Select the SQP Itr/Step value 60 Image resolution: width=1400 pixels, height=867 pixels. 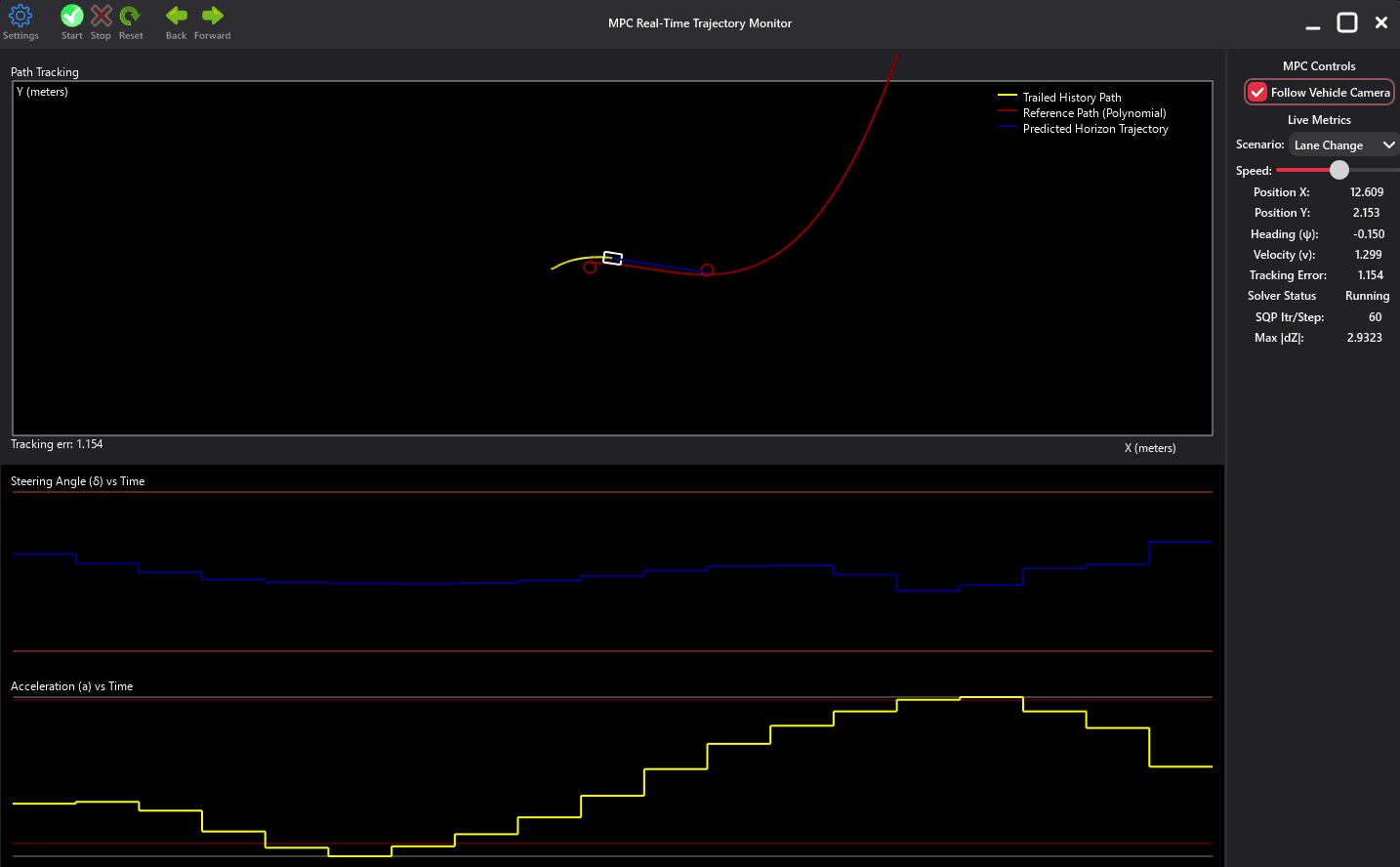[x=1375, y=317]
